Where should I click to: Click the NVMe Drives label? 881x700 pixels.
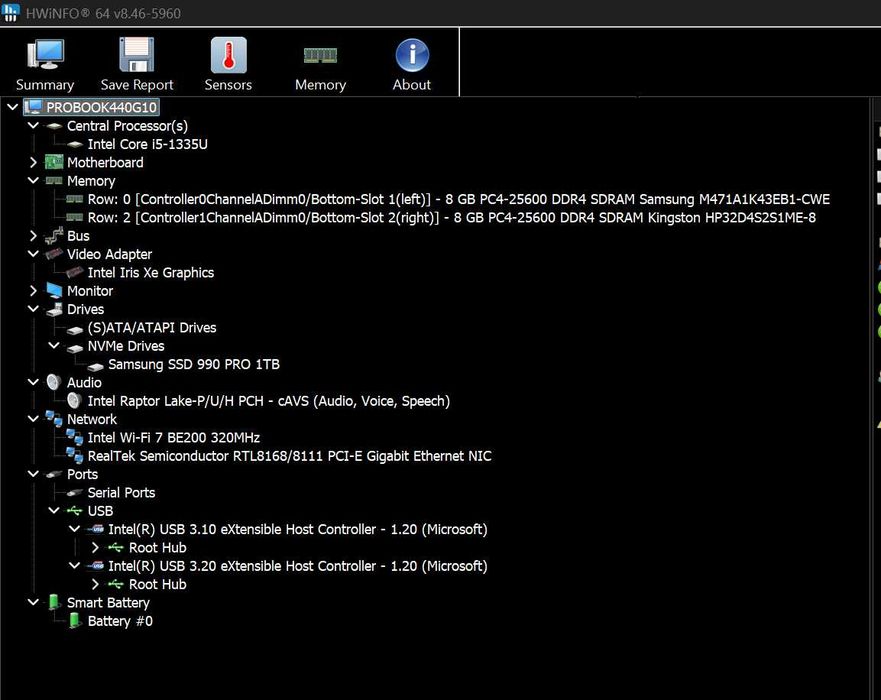[x=126, y=346]
